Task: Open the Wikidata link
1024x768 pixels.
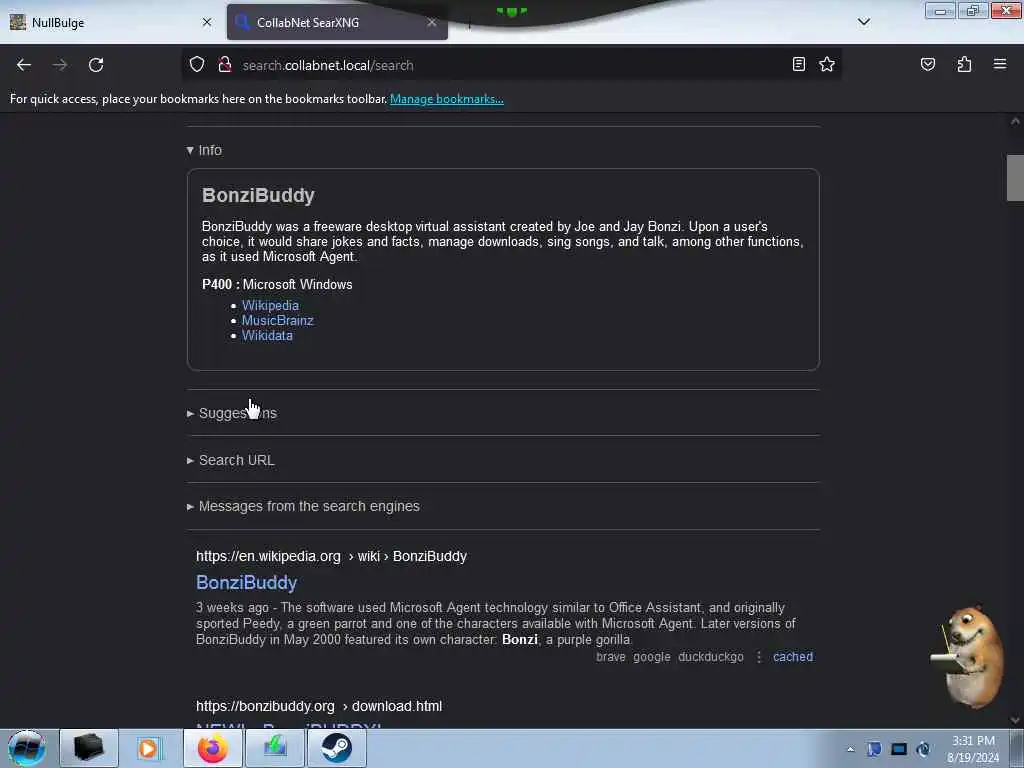Action: tap(267, 336)
